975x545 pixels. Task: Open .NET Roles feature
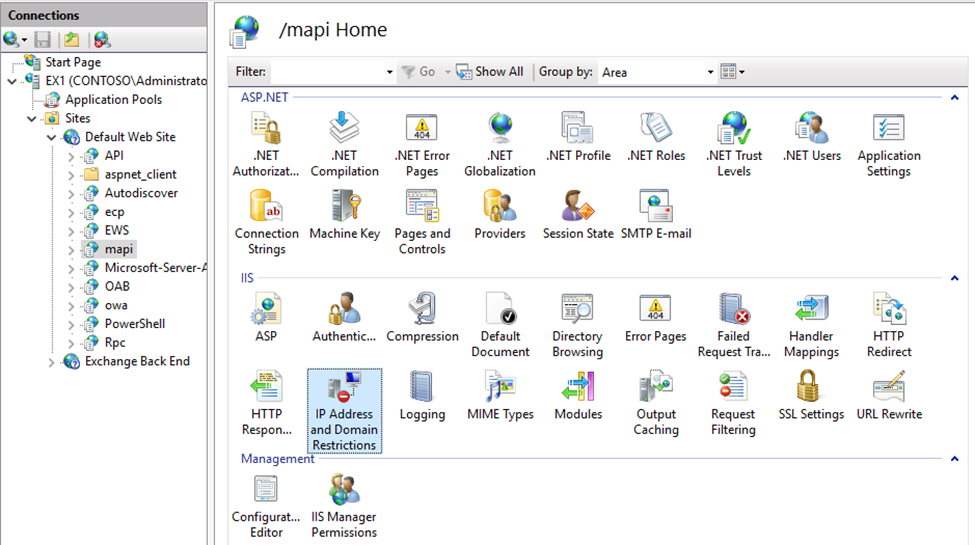pos(656,137)
